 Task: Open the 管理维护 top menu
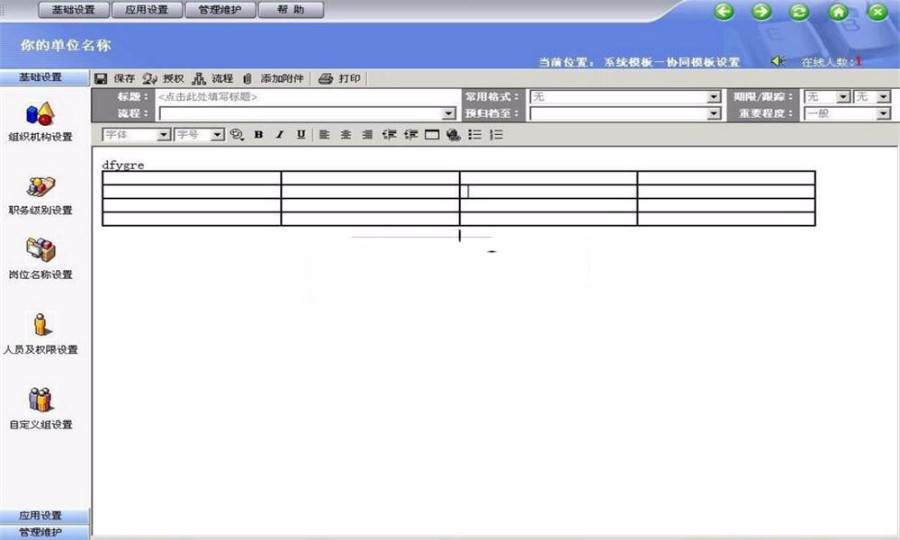(x=220, y=10)
